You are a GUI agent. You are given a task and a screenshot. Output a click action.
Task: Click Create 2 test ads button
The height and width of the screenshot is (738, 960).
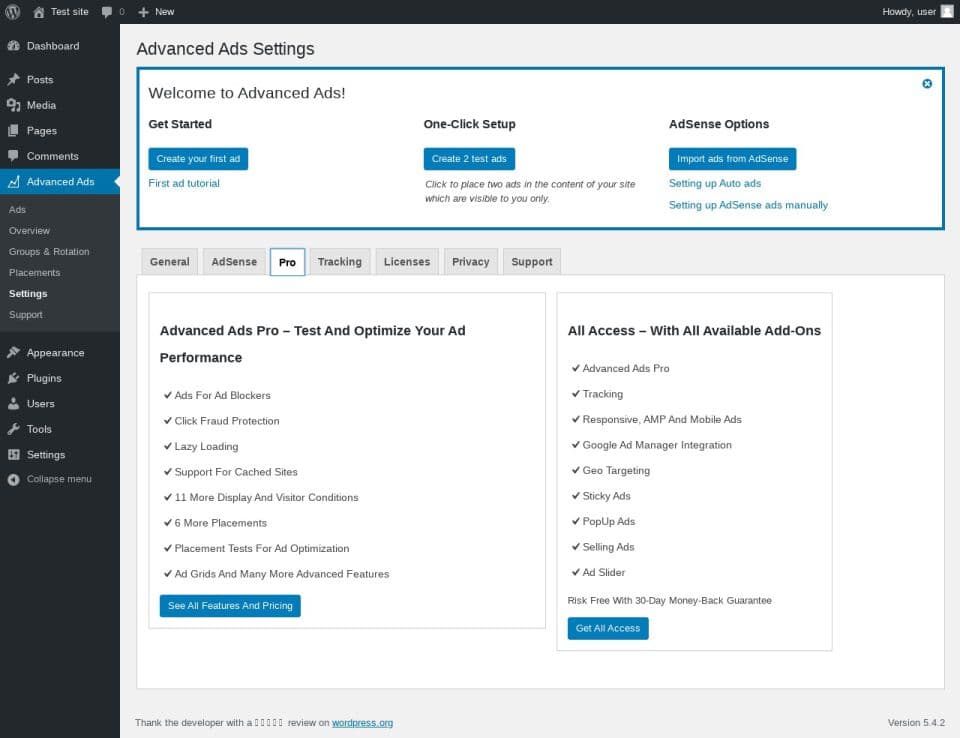tap(469, 159)
